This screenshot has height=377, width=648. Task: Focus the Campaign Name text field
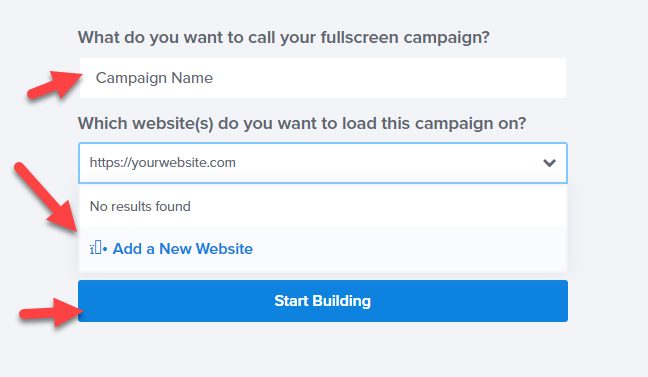[x=323, y=78]
